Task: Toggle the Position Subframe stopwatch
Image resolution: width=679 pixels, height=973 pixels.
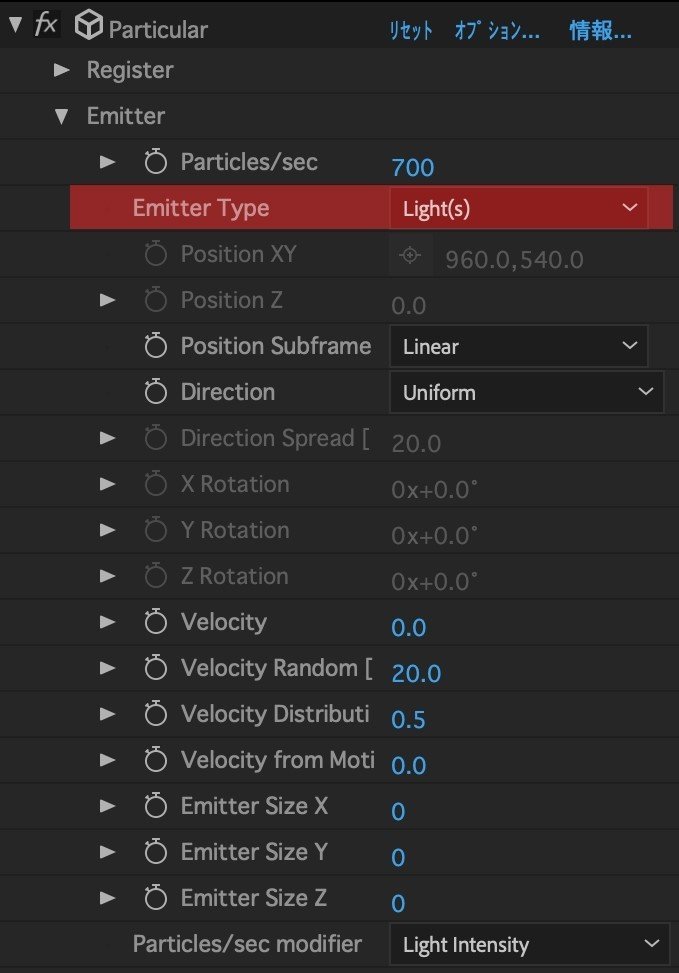Action: click(155, 346)
